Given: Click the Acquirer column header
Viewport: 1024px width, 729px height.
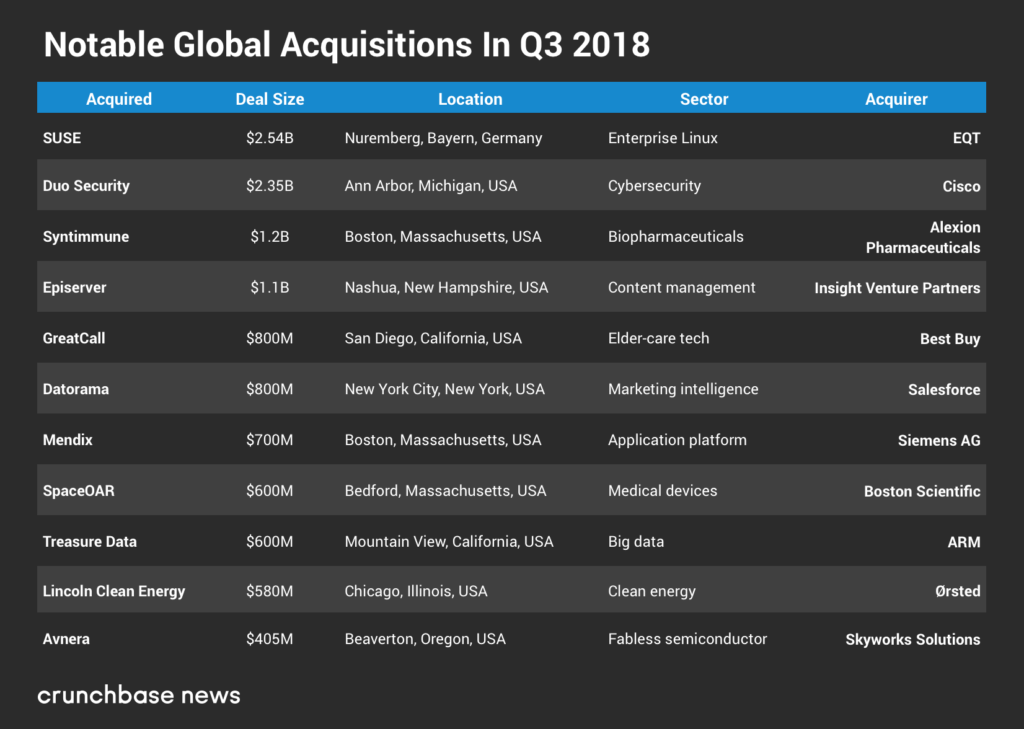Looking at the screenshot, I should (x=896, y=99).
